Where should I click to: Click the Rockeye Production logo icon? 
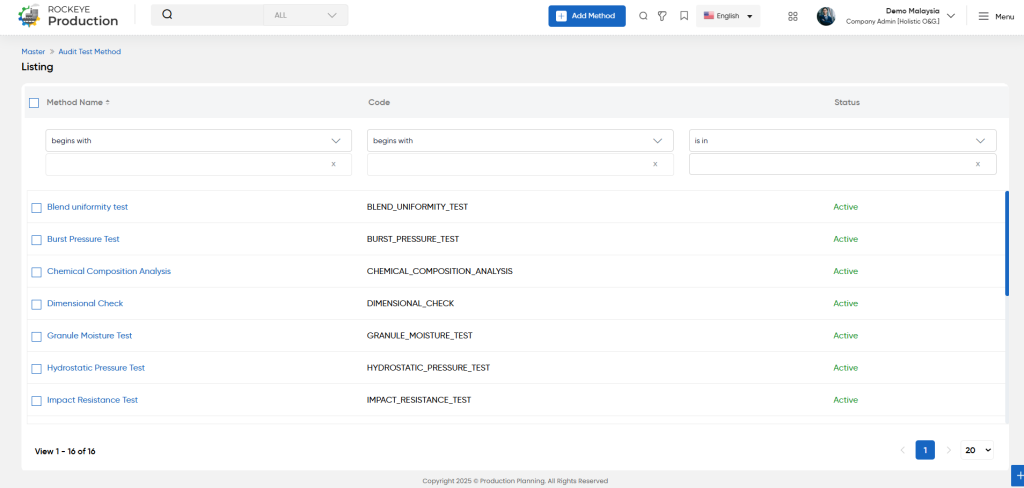pyautogui.click(x=29, y=15)
